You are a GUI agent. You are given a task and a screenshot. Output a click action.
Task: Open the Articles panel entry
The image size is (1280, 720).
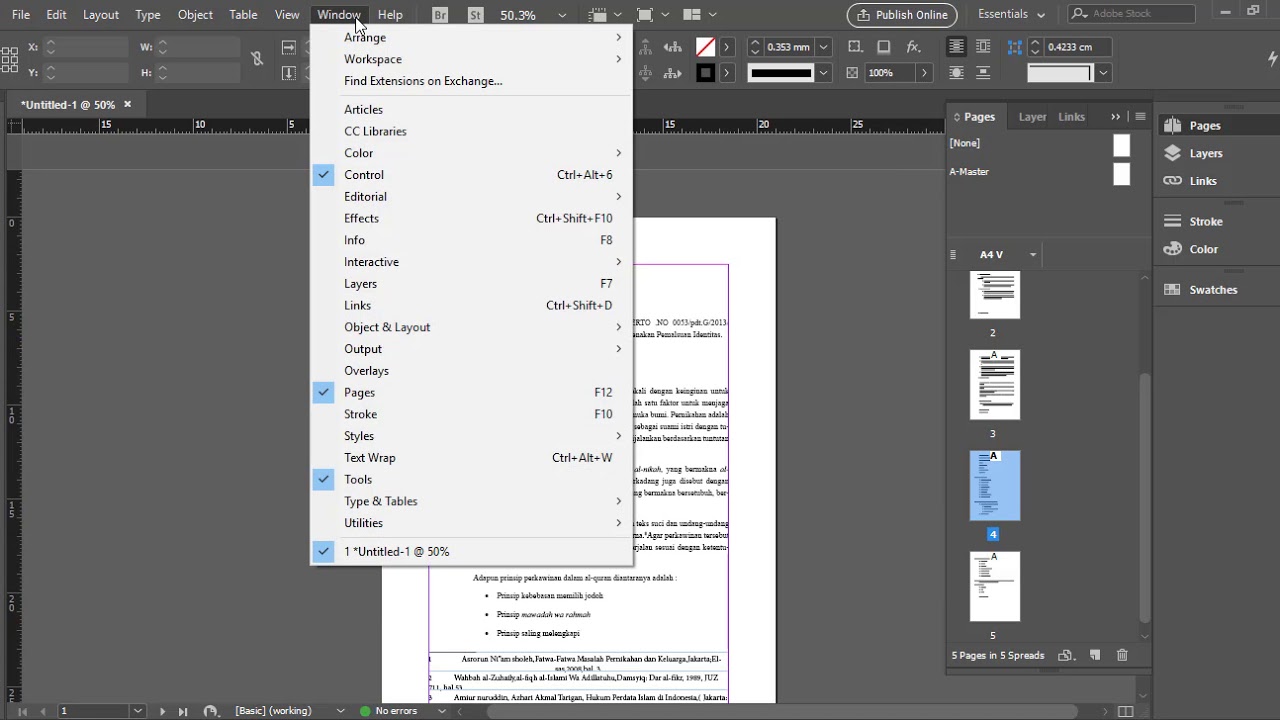point(471,110)
